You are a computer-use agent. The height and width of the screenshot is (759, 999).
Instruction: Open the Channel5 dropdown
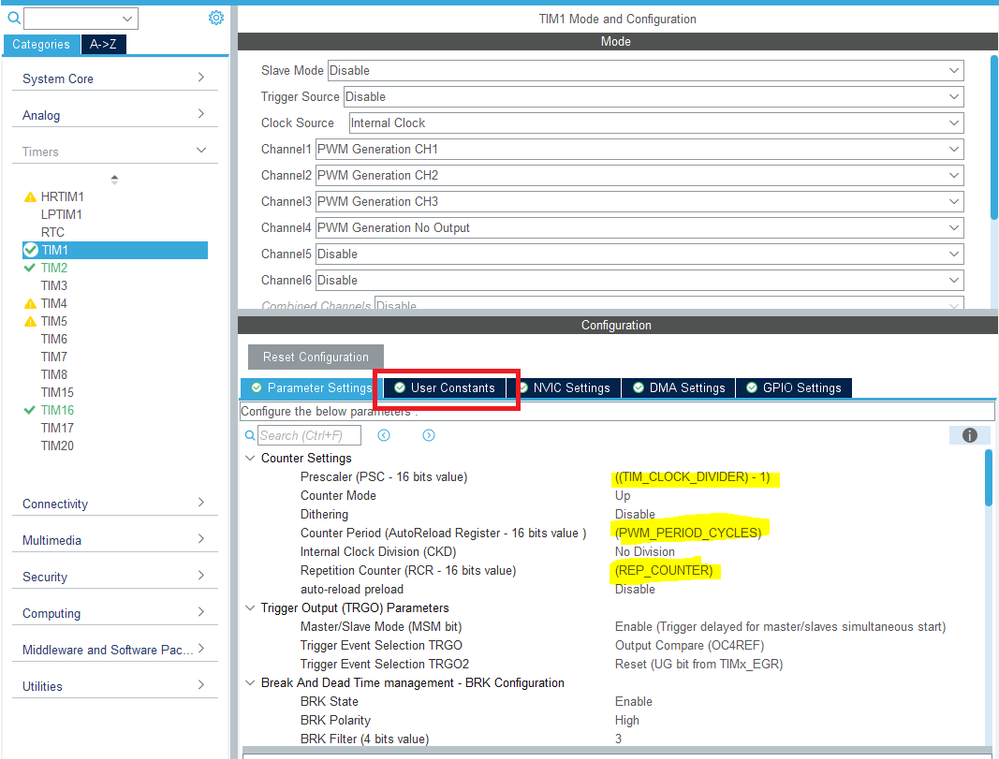(640, 254)
